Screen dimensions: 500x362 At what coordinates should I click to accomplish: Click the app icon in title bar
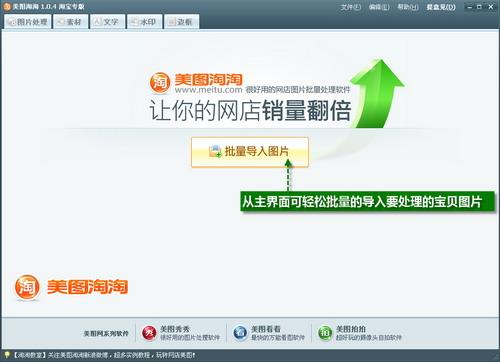(x=7, y=7)
